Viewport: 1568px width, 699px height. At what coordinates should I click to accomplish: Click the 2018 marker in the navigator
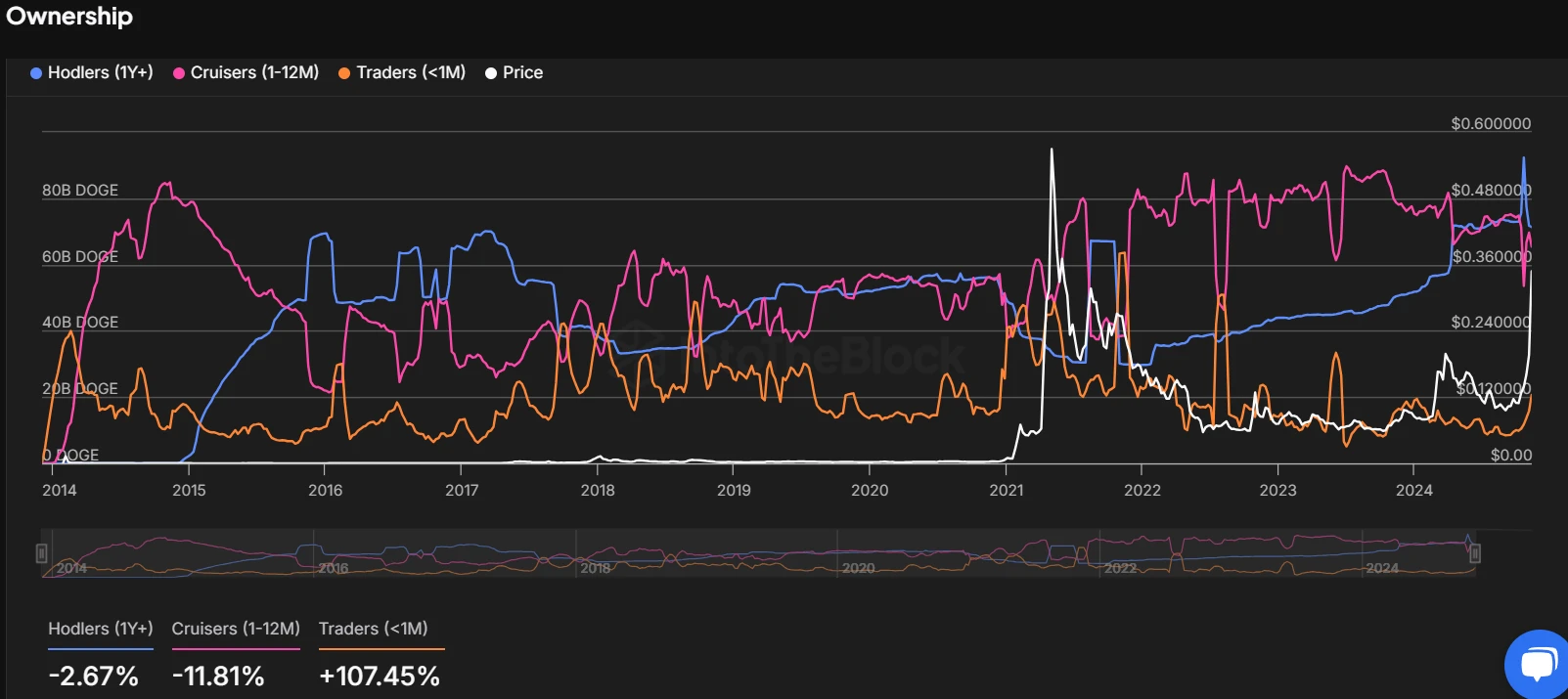(595, 568)
